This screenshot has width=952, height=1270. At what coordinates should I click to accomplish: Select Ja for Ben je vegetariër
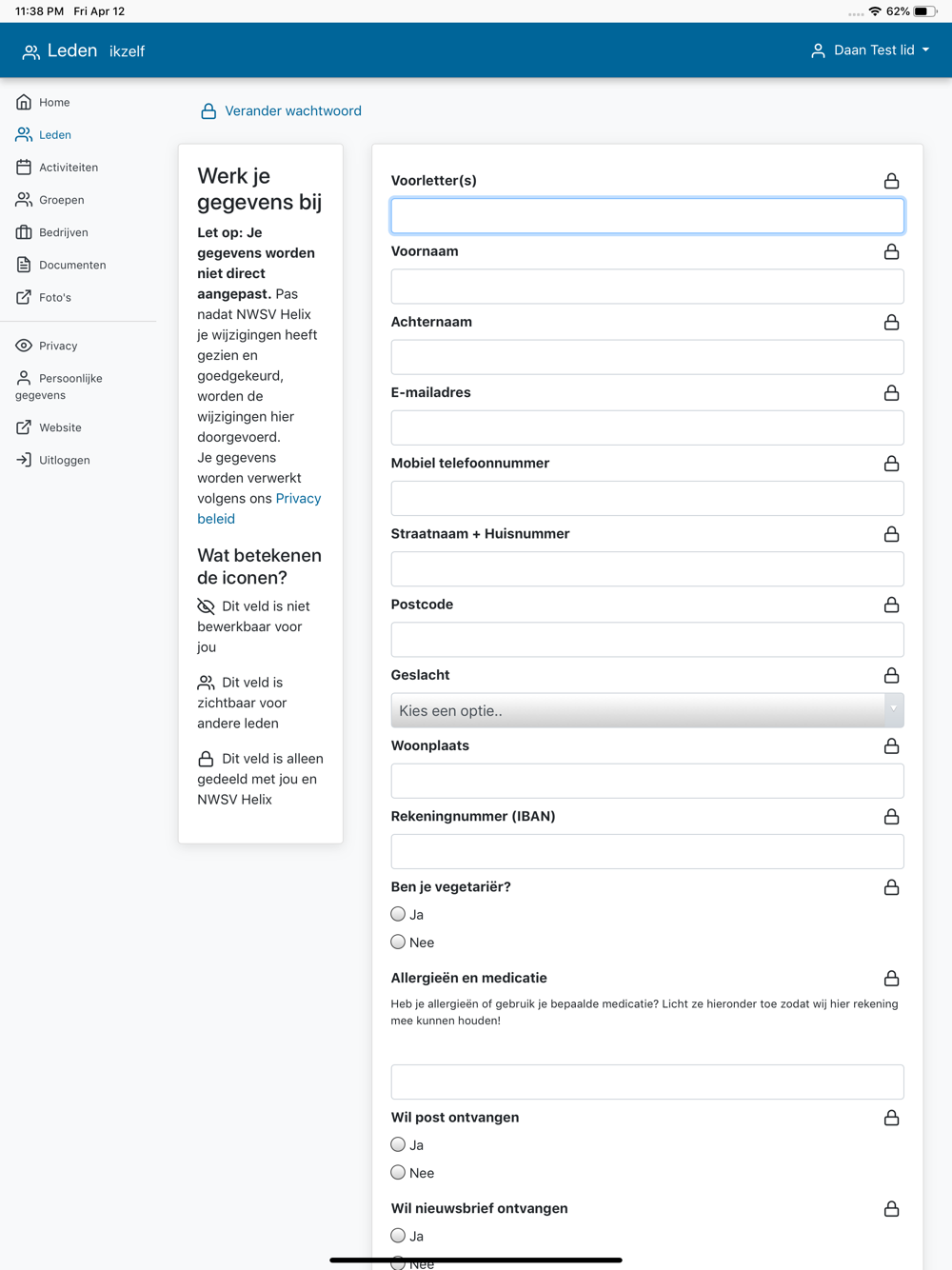398,914
